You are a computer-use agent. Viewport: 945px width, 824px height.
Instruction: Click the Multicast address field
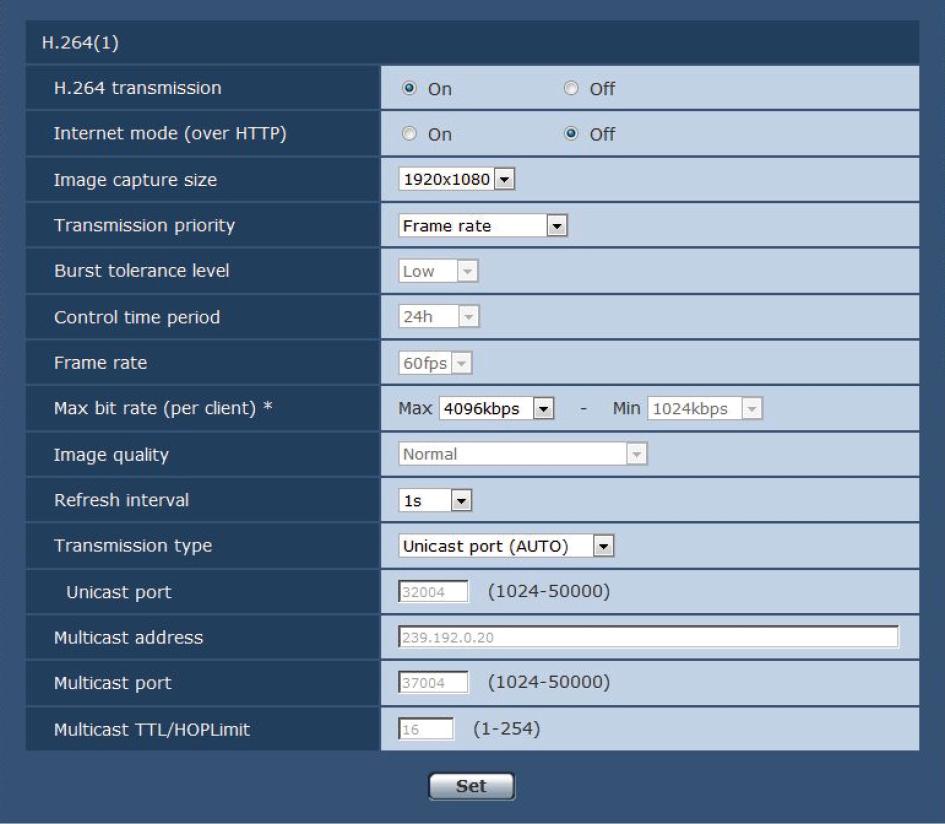click(x=648, y=638)
